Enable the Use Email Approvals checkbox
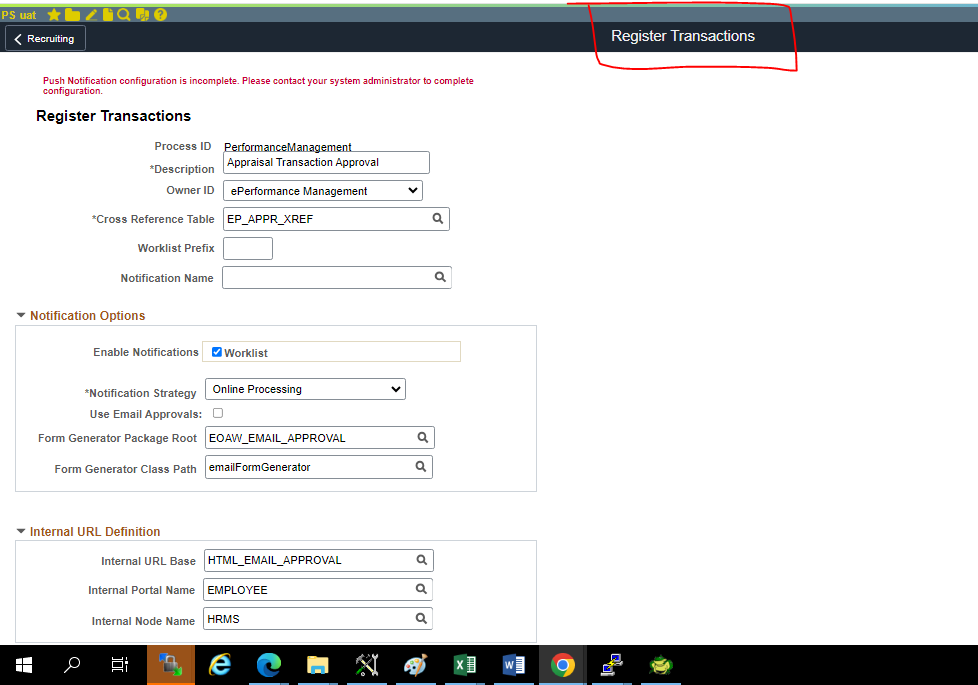This screenshot has width=978, height=685. pyautogui.click(x=218, y=413)
